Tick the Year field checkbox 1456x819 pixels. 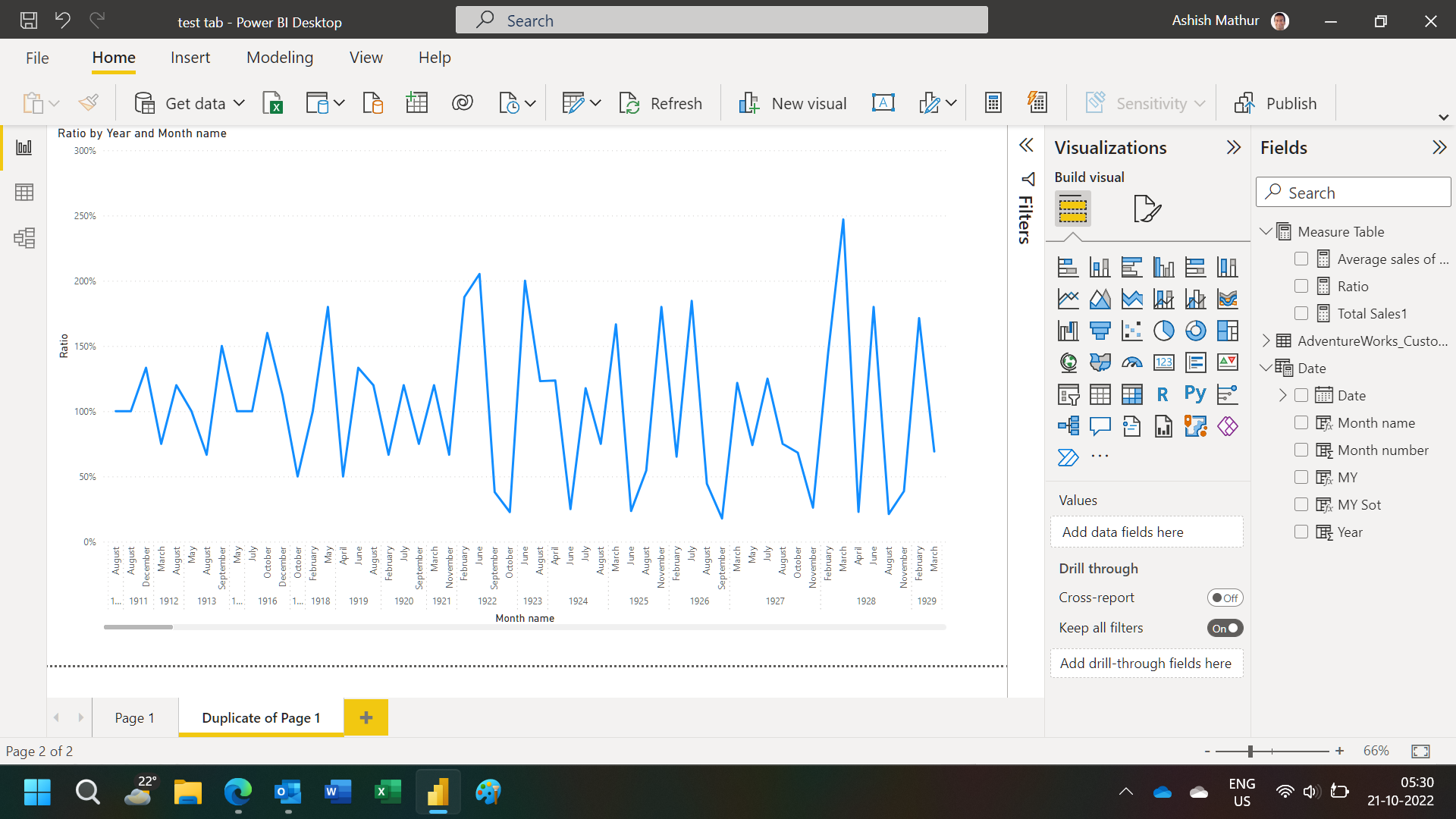[1301, 532]
